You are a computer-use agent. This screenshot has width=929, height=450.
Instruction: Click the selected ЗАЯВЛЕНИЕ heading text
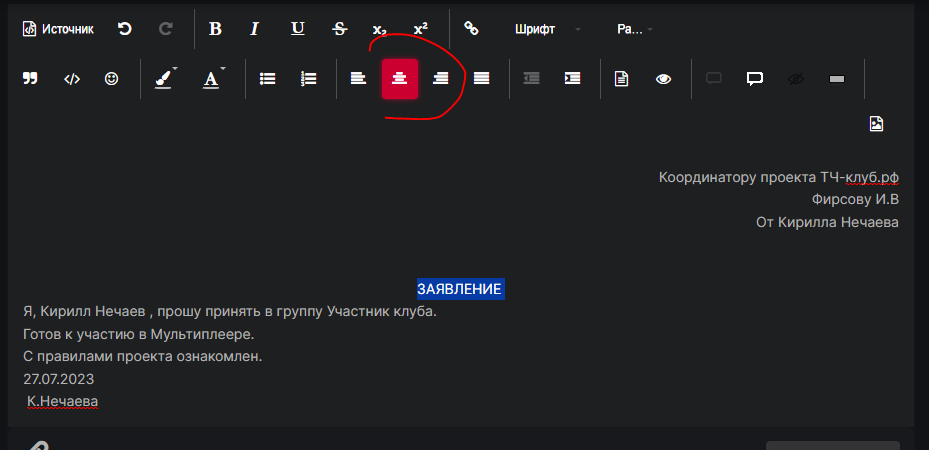pos(459,289)
